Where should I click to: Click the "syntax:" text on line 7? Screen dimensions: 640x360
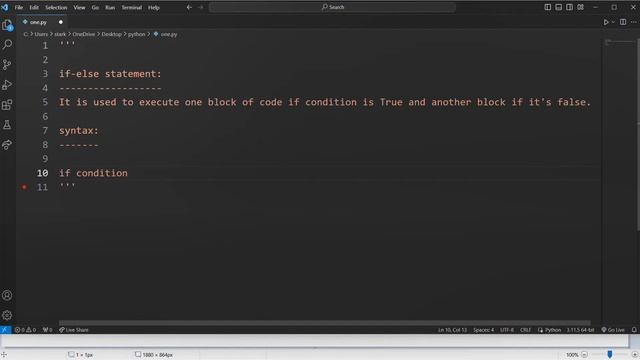tap(79, 131)
